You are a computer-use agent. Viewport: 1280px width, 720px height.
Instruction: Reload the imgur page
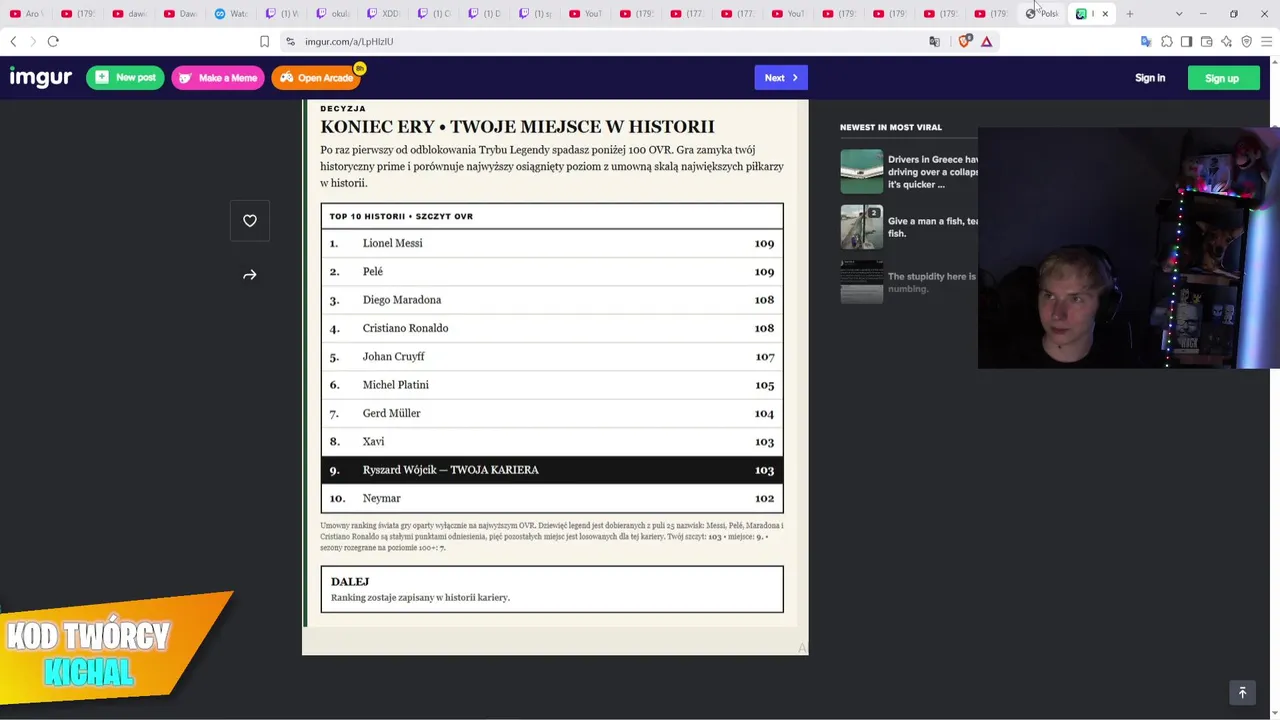click(53, 41)
